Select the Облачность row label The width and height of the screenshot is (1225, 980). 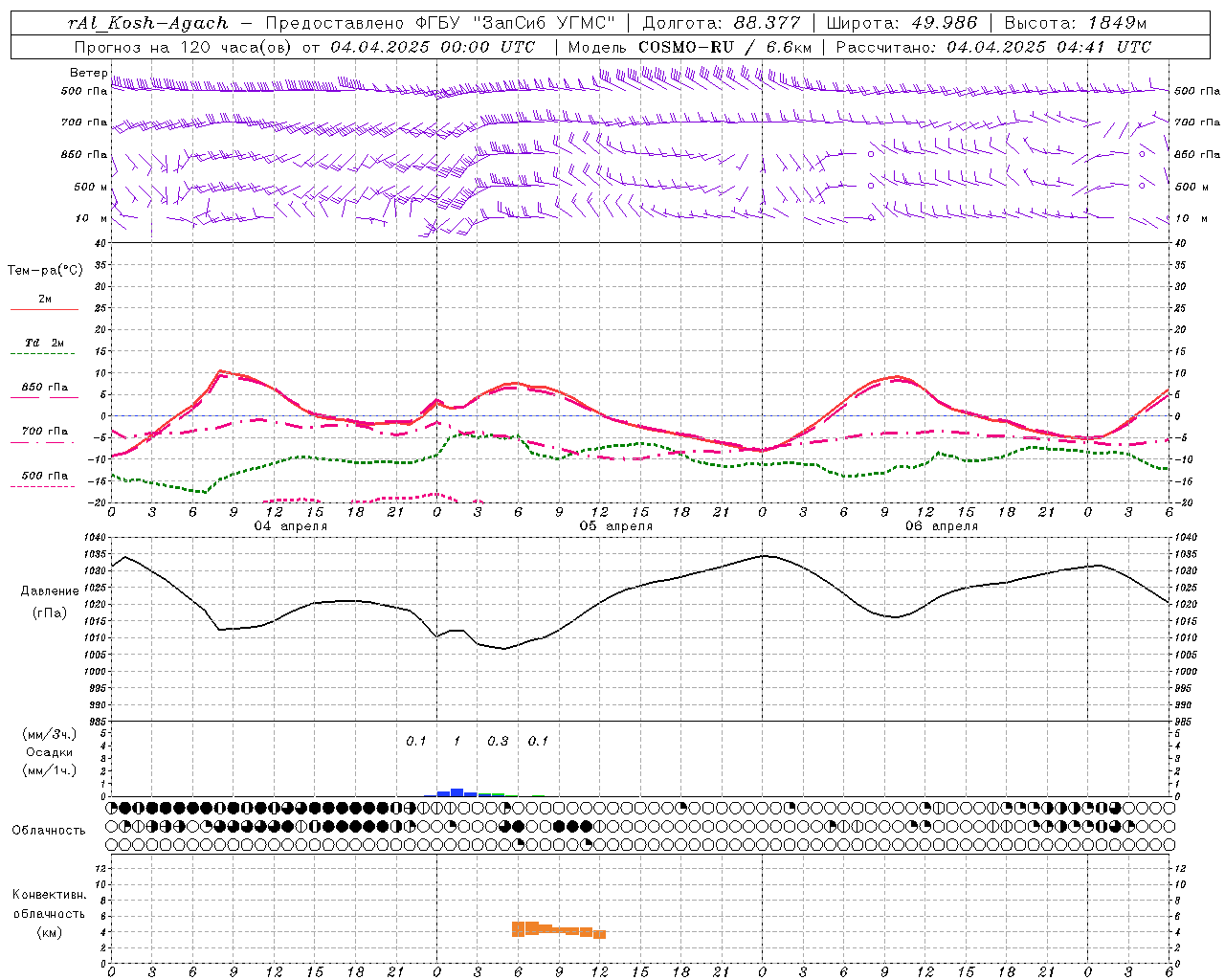49,831
